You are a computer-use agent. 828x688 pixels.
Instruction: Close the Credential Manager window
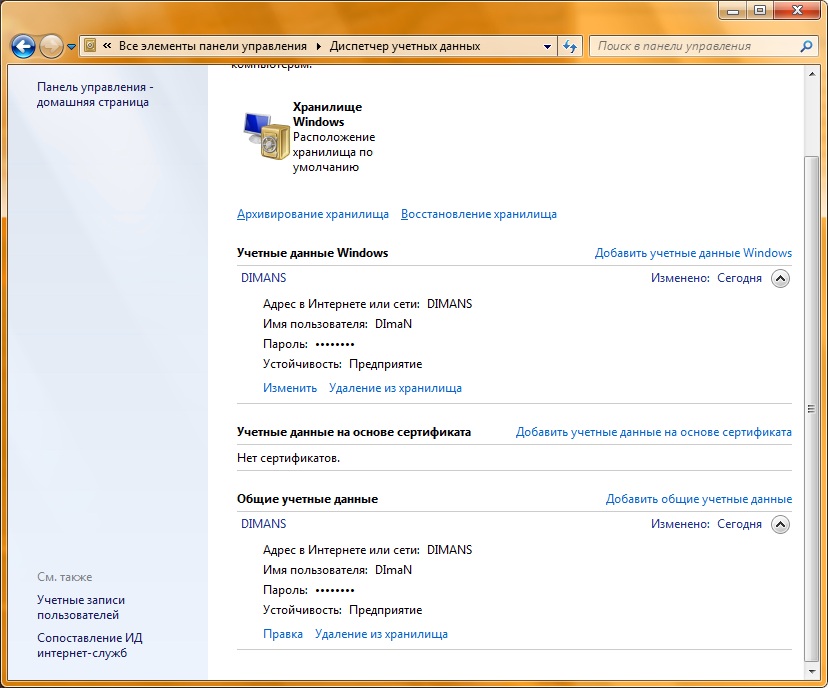coord(798,11)
